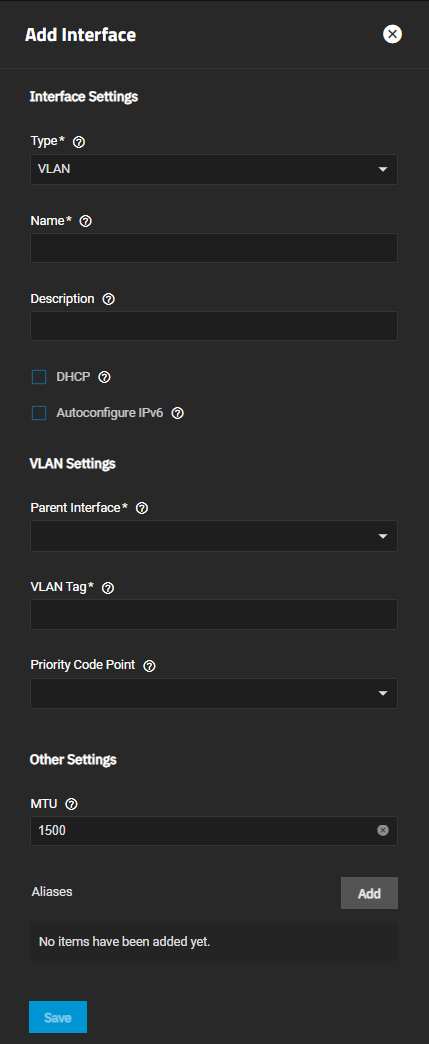View DHCP help tooltip icon
The width and height of the screenshot is (429, 1044).
tap(104, 377)
